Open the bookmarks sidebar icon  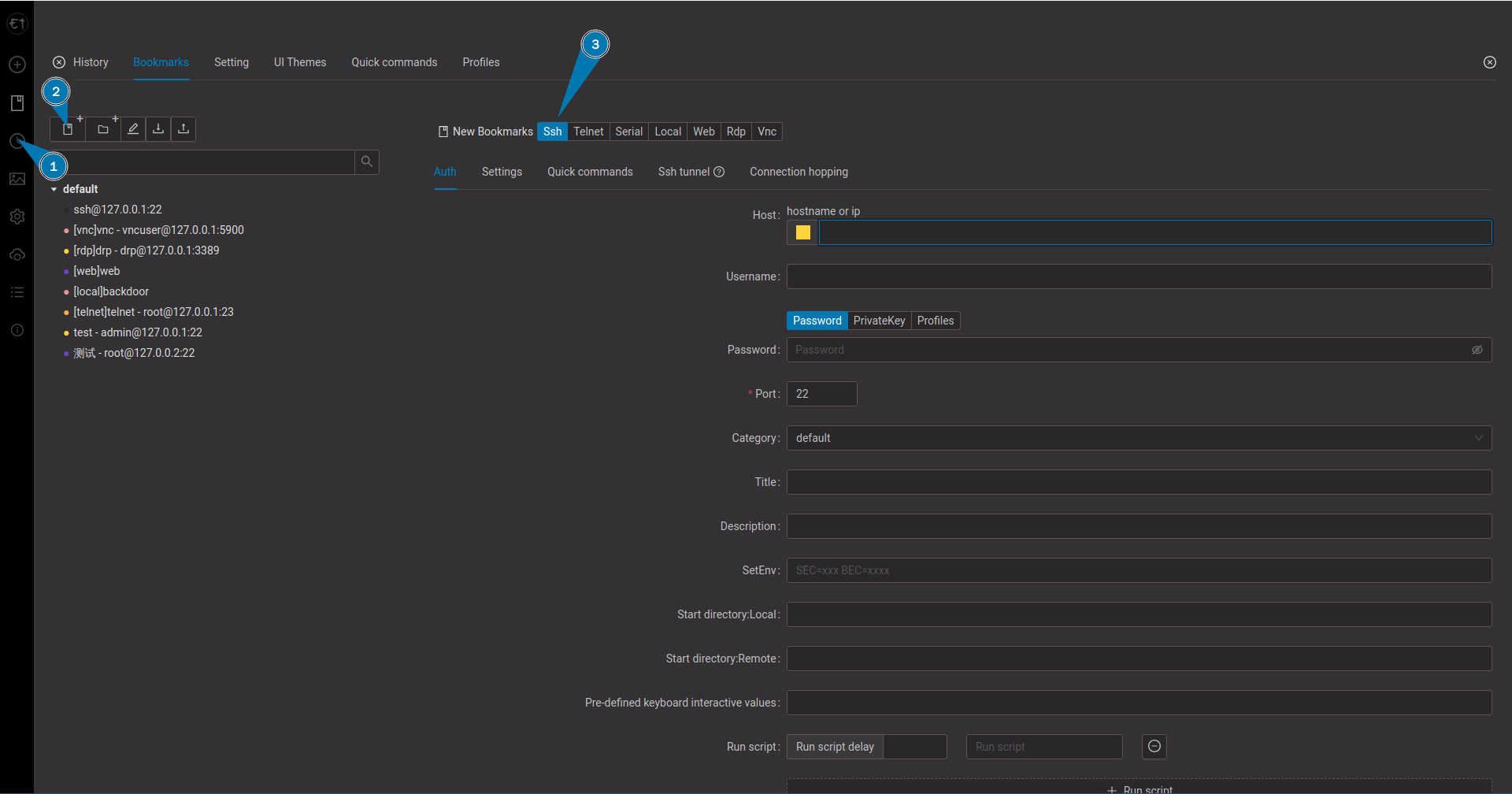point(17,102)
